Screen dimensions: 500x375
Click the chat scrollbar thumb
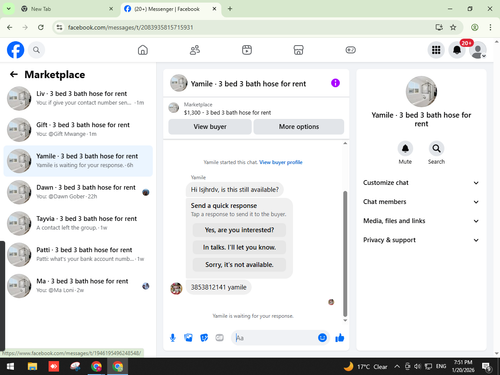[345, 254]
